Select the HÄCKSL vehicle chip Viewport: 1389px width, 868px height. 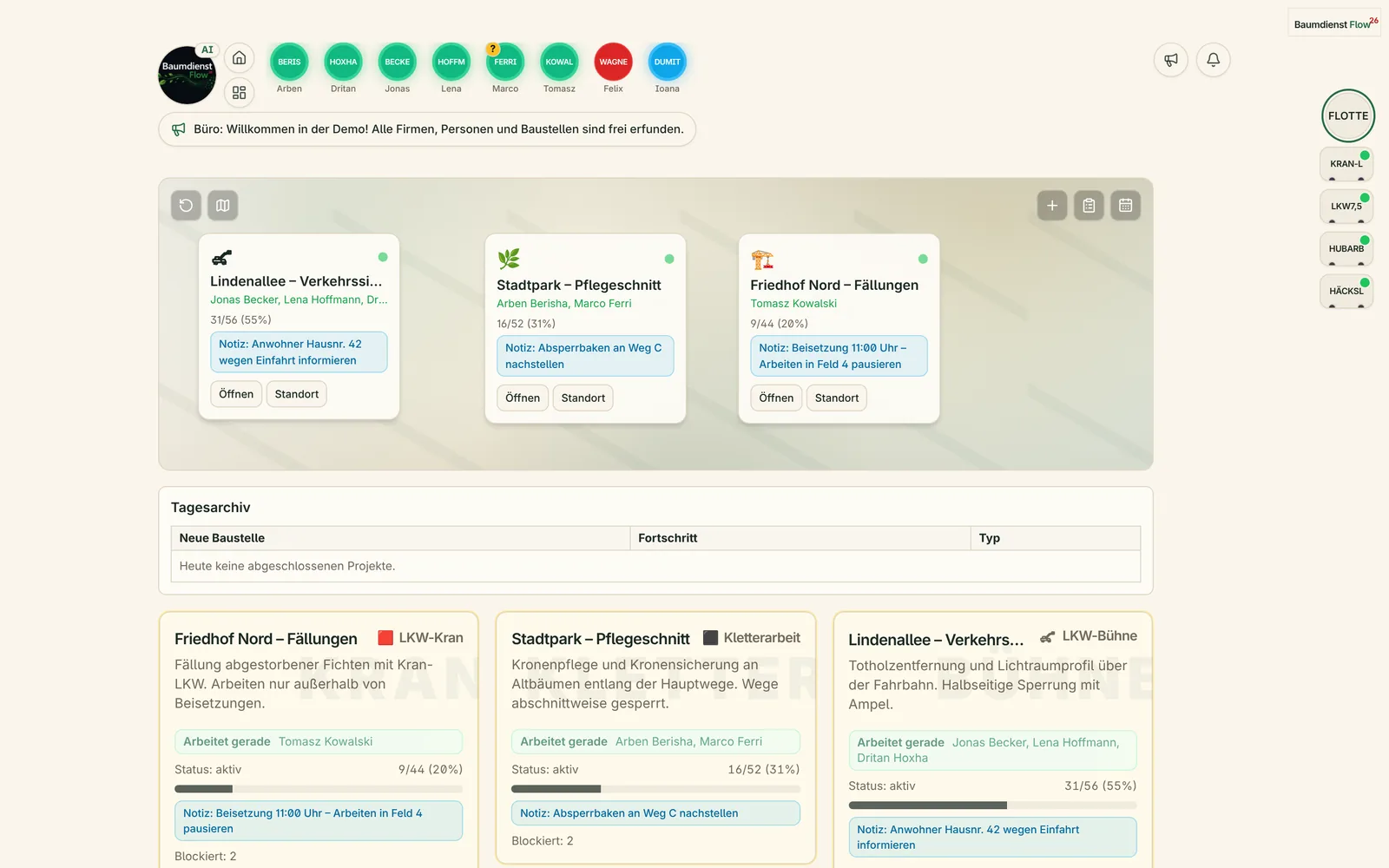(x=1346, y=292)
